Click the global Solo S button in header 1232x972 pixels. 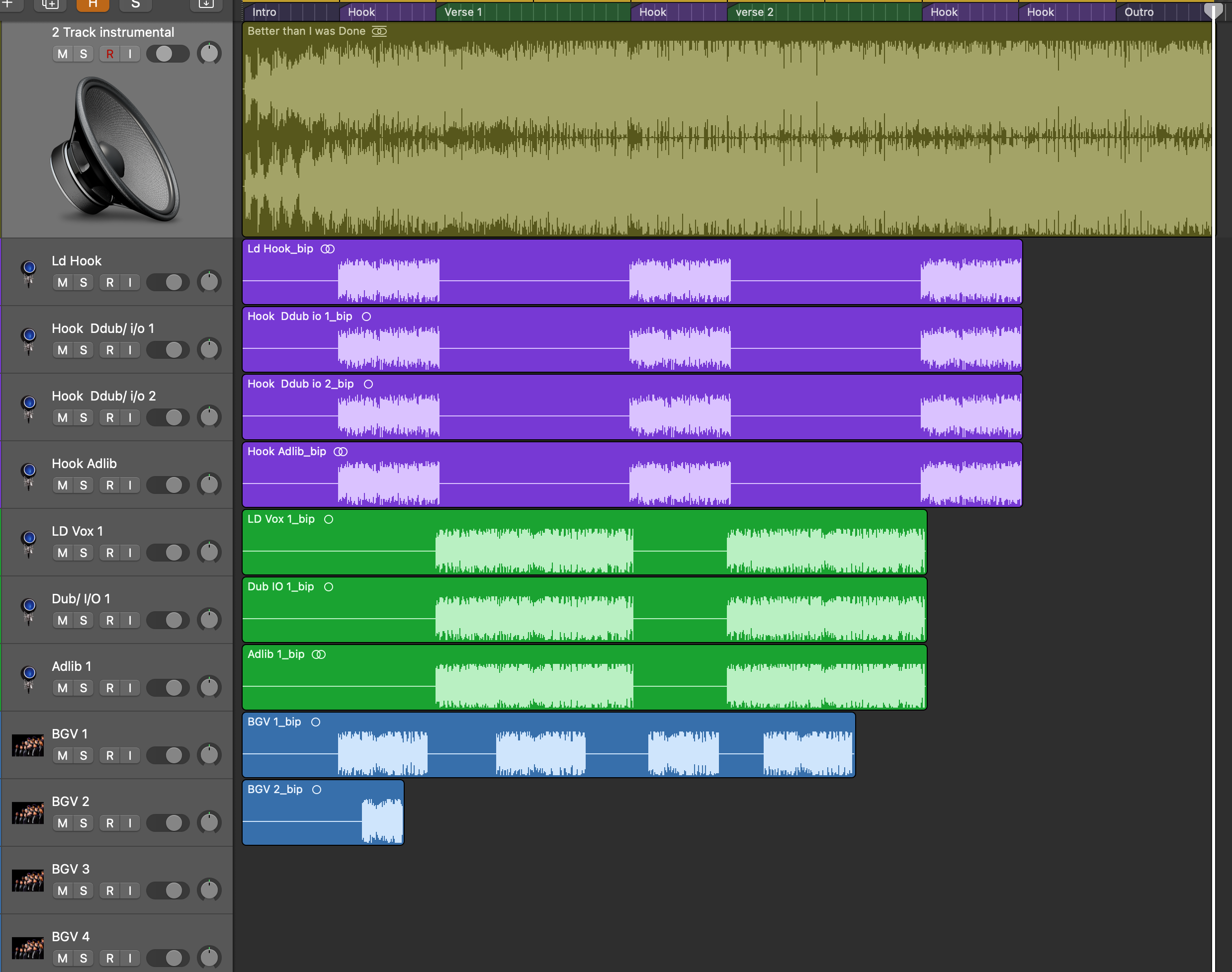point(136,4)
